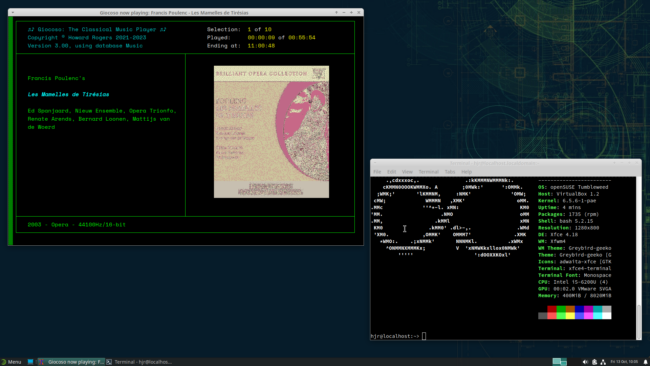Open the notifications bell icon
650x366 pixels.
[x=645, y=362]
